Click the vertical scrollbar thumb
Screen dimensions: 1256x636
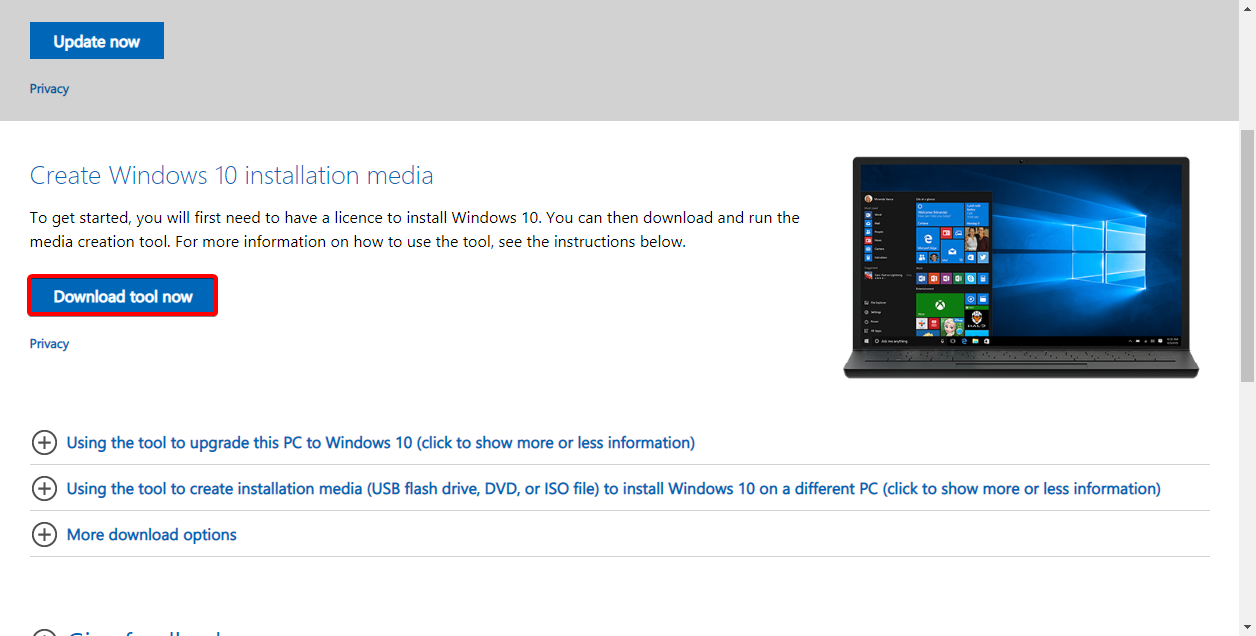(x=1247, y=255)
